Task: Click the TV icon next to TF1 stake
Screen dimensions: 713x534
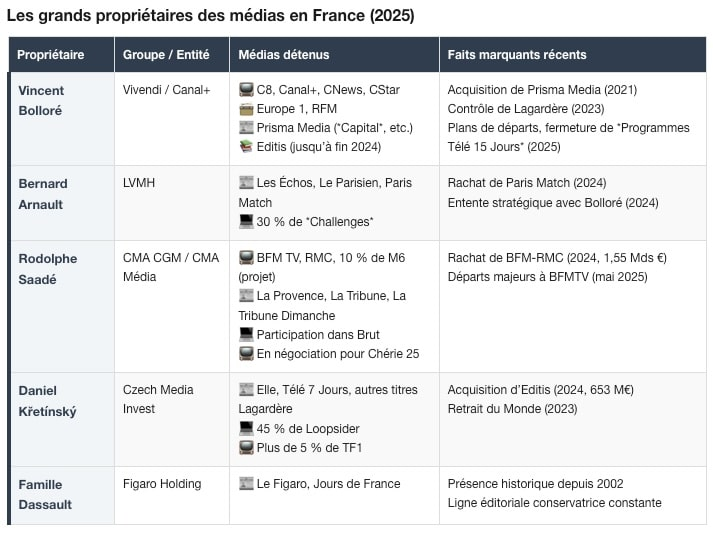Action: pos(246,447)
